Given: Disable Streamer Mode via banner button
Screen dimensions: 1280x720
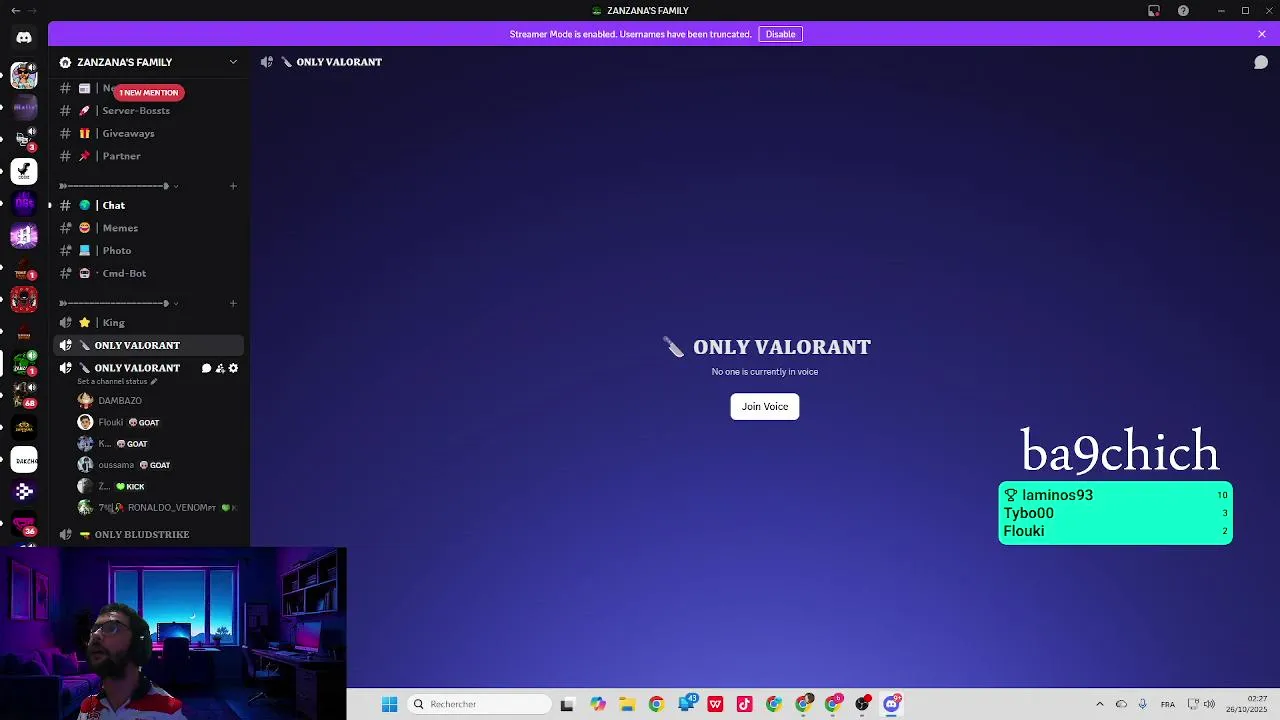Looking at the screenshot, I should click(x=780, y=34).
